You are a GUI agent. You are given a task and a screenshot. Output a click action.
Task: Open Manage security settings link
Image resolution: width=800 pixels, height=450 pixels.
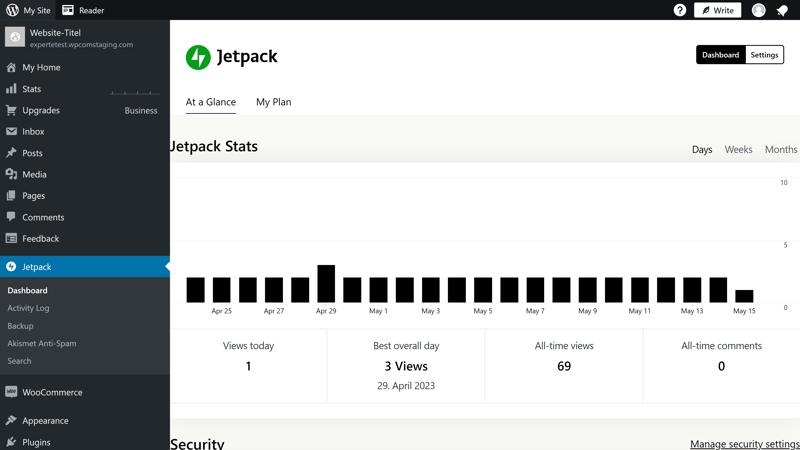tap(745, 444)
